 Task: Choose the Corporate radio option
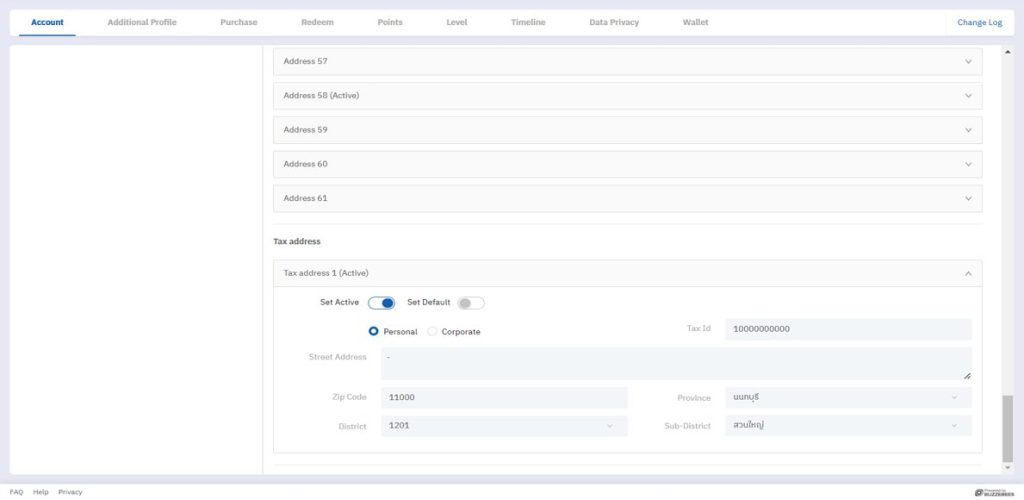click(432, 331)
